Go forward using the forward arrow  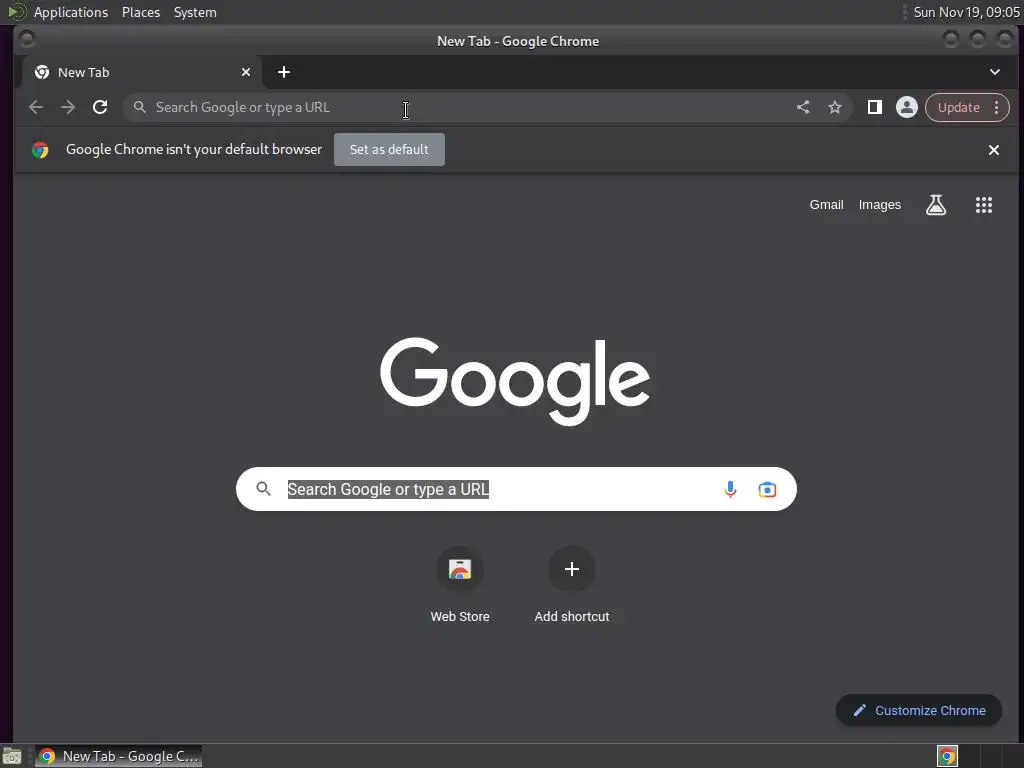click(x=68, y=107)
